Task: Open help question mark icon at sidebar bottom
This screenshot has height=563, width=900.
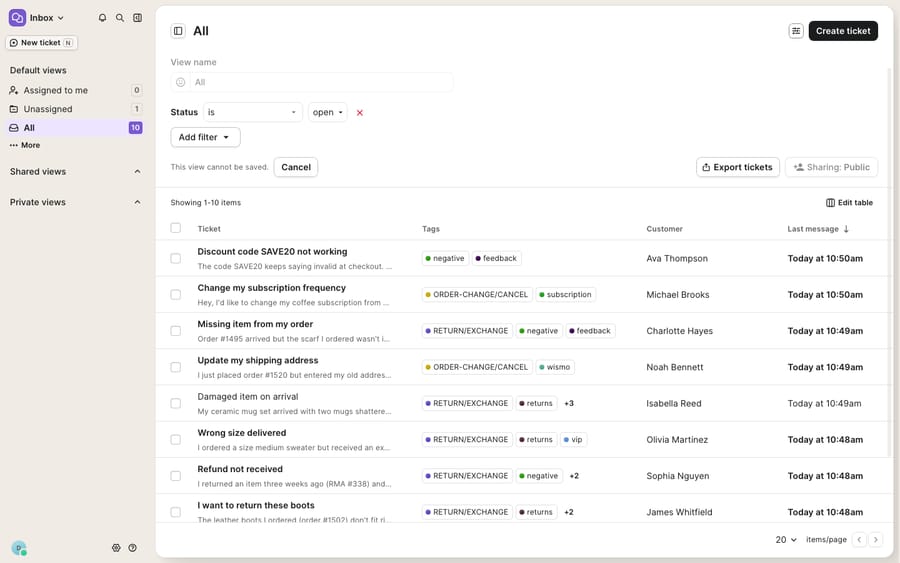Action: [x=133, y=548]
